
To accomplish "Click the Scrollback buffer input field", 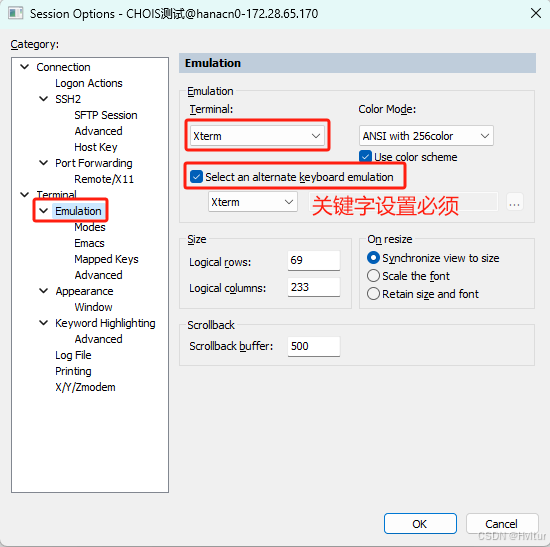I will pyautogui.click(x=314, y=346).
